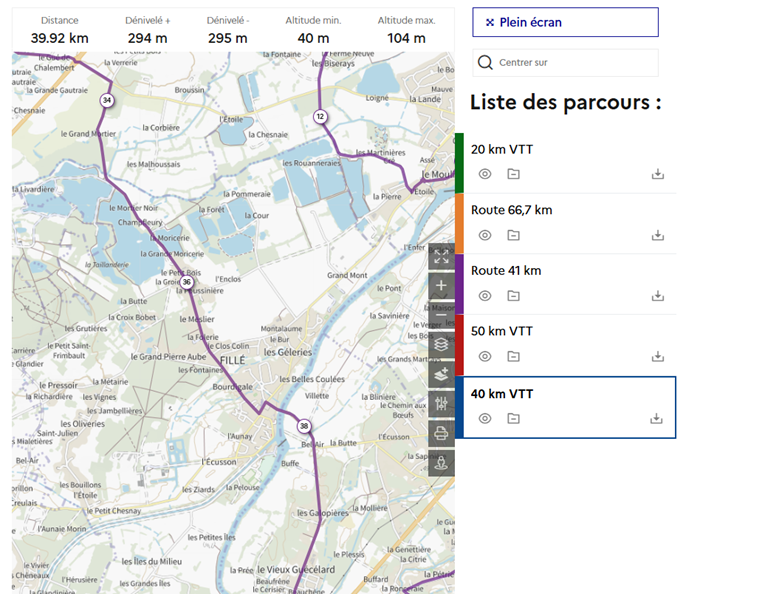Viewport: 782px width, 594px height.
Task: Select the Route 41 km list entry
Action: (x=506, y=271)
